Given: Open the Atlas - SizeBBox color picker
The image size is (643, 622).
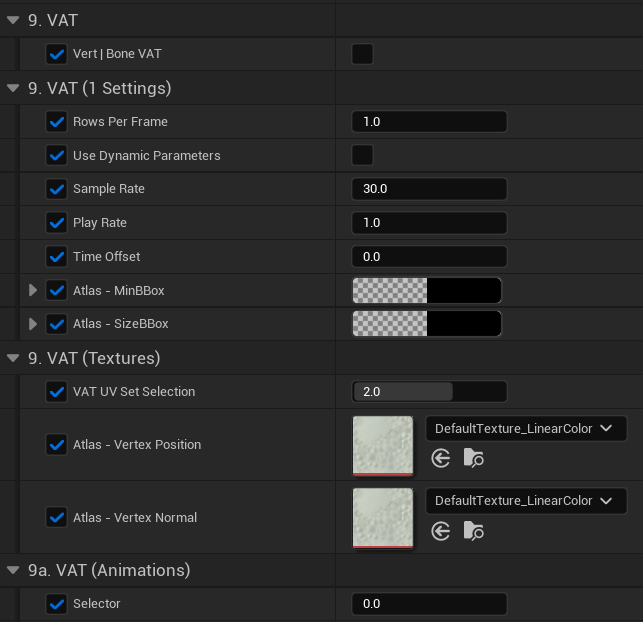Looking at the screenshot, I should (427, 324).
